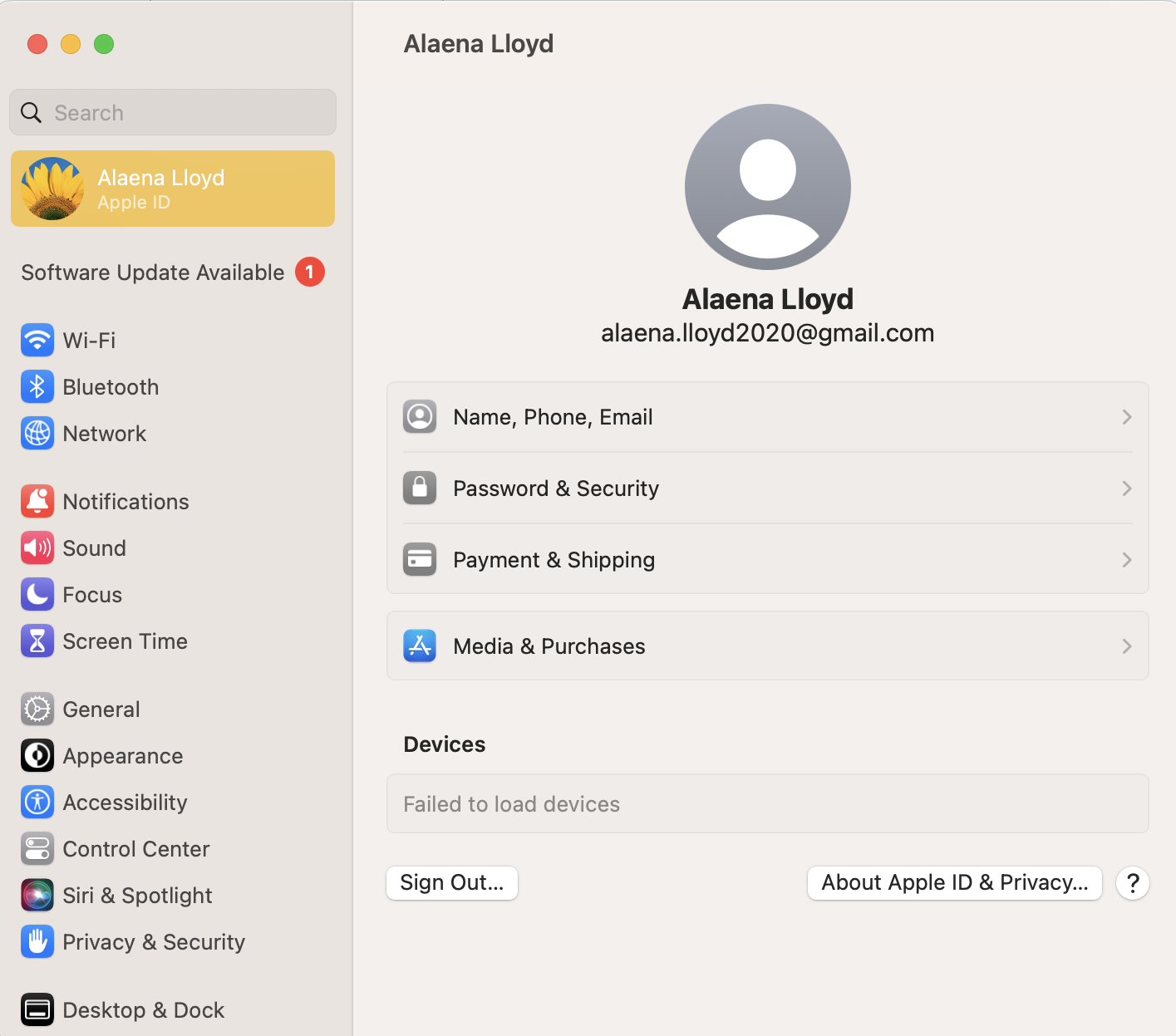Viewport: 1176px width, 1036px height.
Task: Click the Password & Security label
Action: [x=556, y=489]
